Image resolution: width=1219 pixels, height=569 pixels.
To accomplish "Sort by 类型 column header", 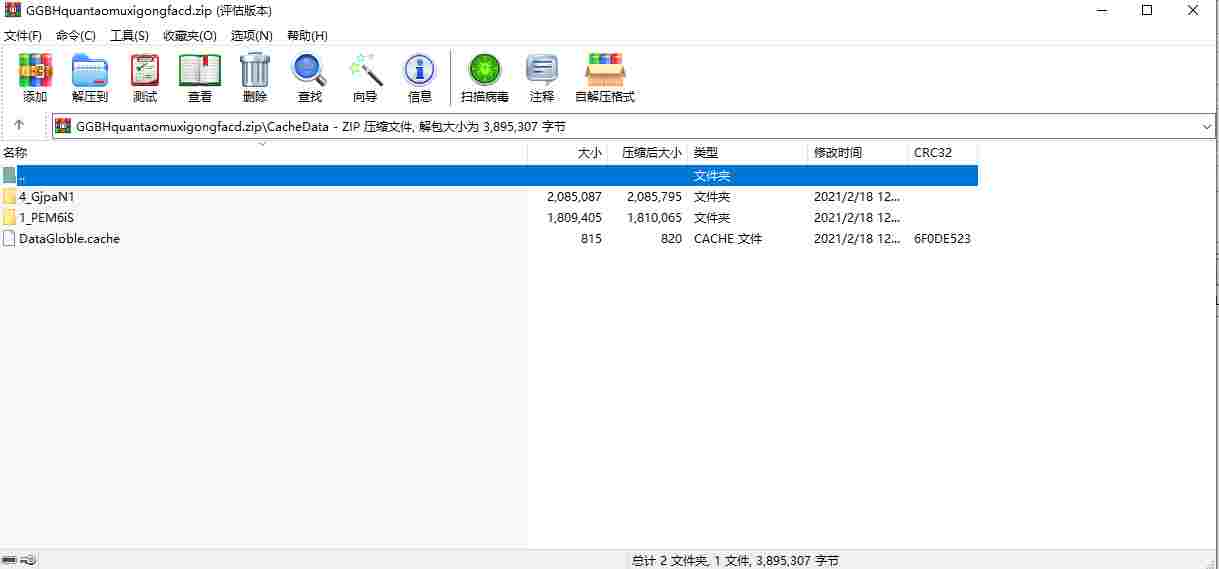I will tap(747, 153).
